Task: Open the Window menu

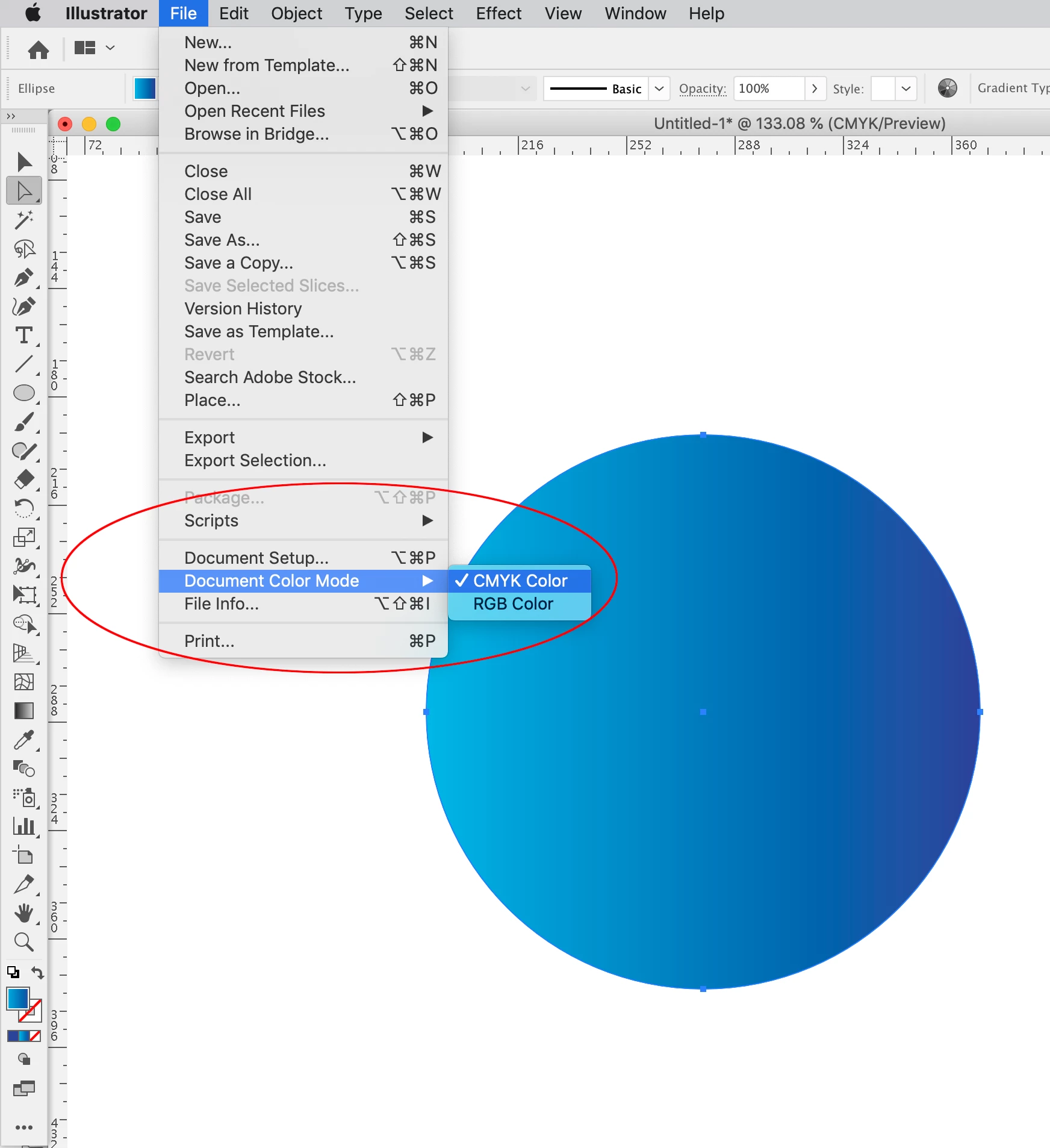Action: click(635, 13)
